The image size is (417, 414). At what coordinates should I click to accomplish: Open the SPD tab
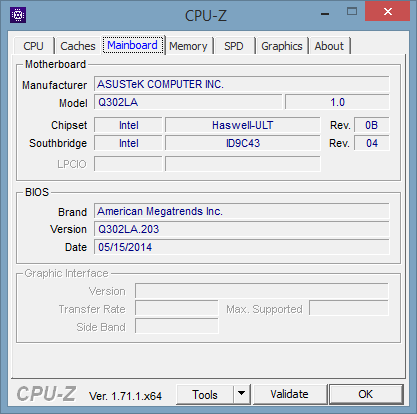click(234, 46)
